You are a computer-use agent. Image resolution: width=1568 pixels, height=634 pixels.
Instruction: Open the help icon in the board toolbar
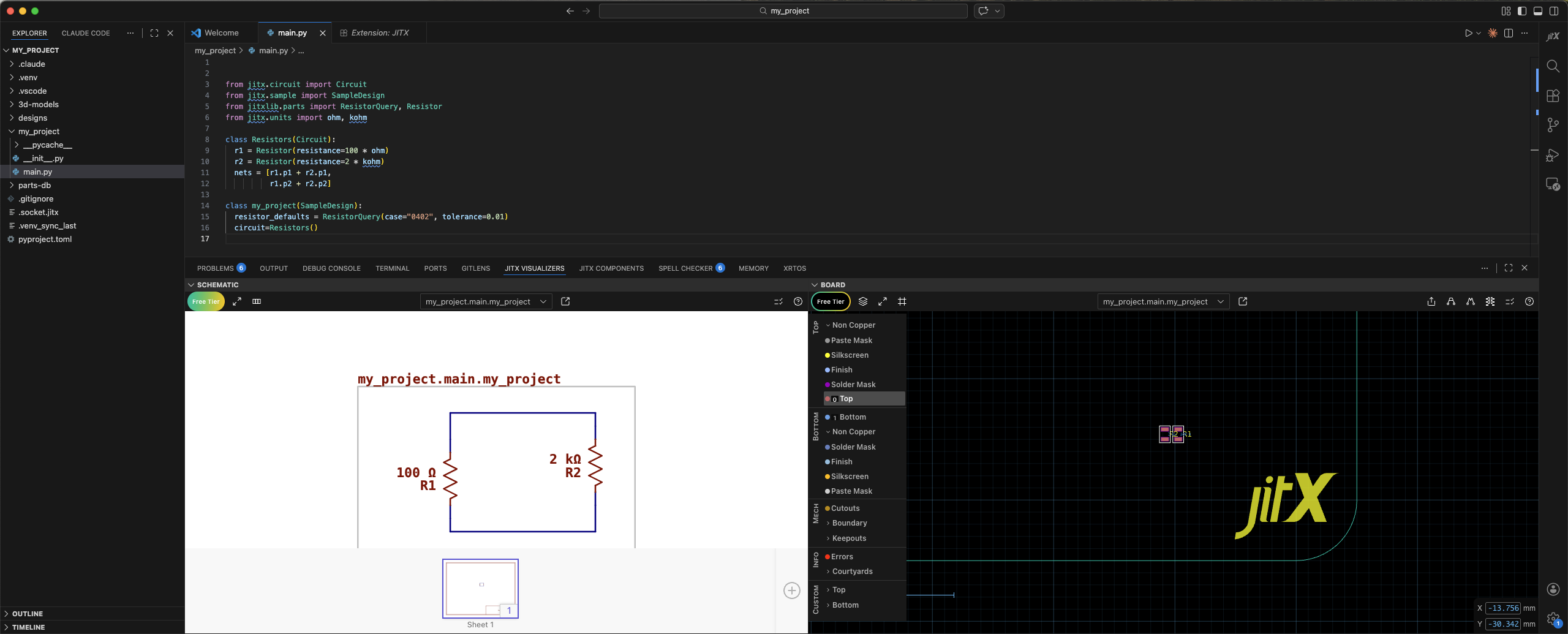pyautogui.click(x=1529, y=301)
